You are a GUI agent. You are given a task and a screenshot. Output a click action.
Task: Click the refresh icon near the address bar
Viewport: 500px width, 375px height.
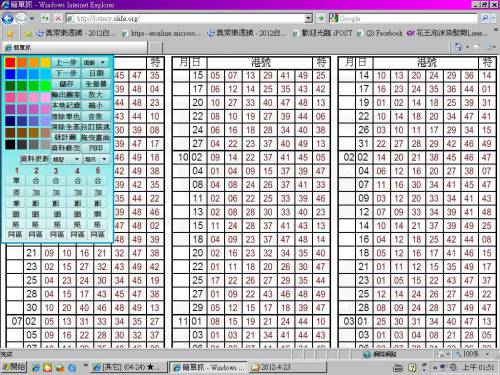click(45, 18)
